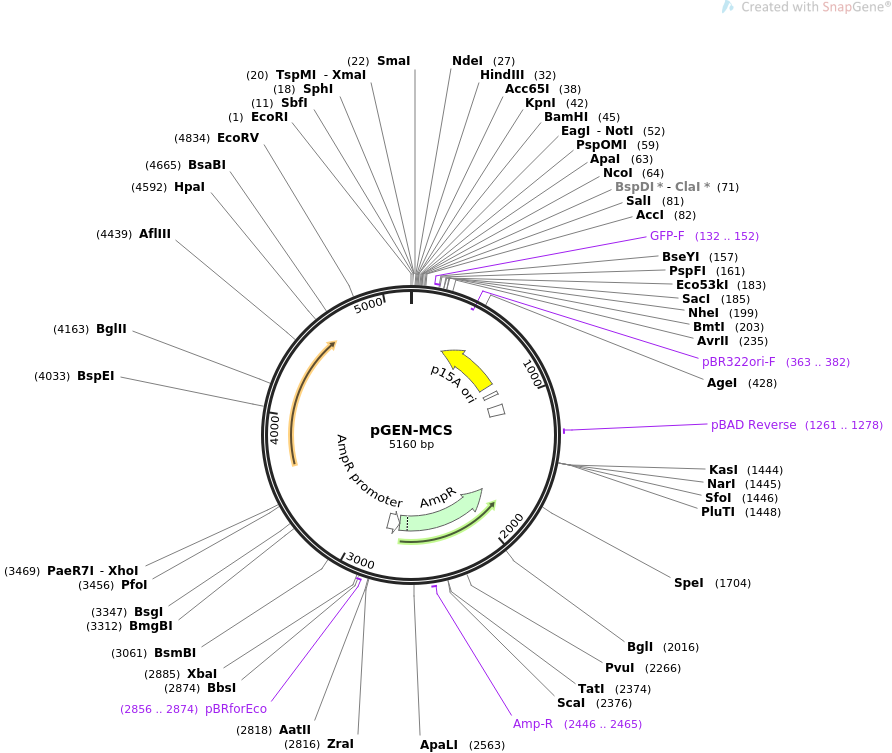
Task: Select the SpeI site at 1704
Action: [x=688, y=583]
